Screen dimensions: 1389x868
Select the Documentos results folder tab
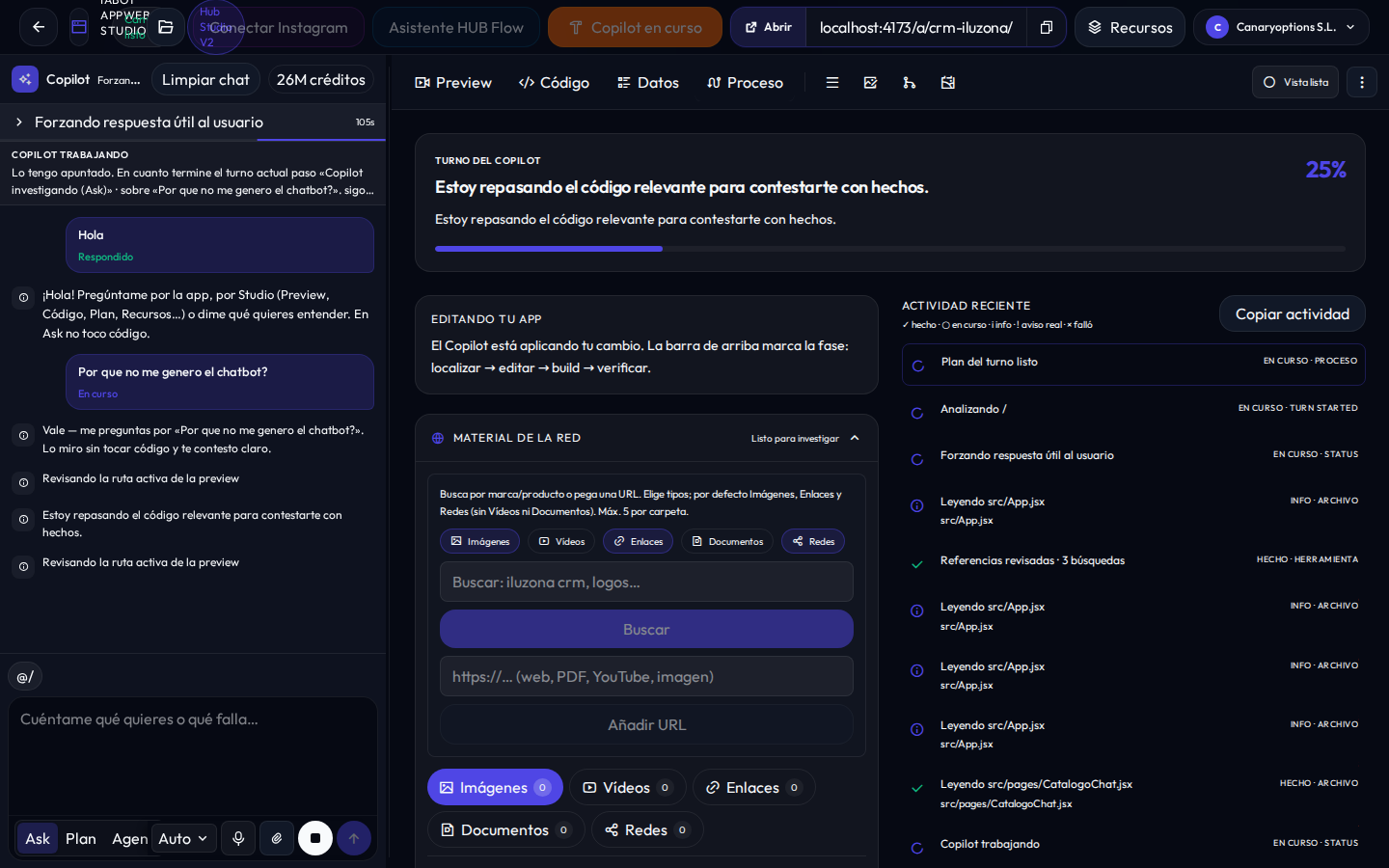[x=506, y=829]
